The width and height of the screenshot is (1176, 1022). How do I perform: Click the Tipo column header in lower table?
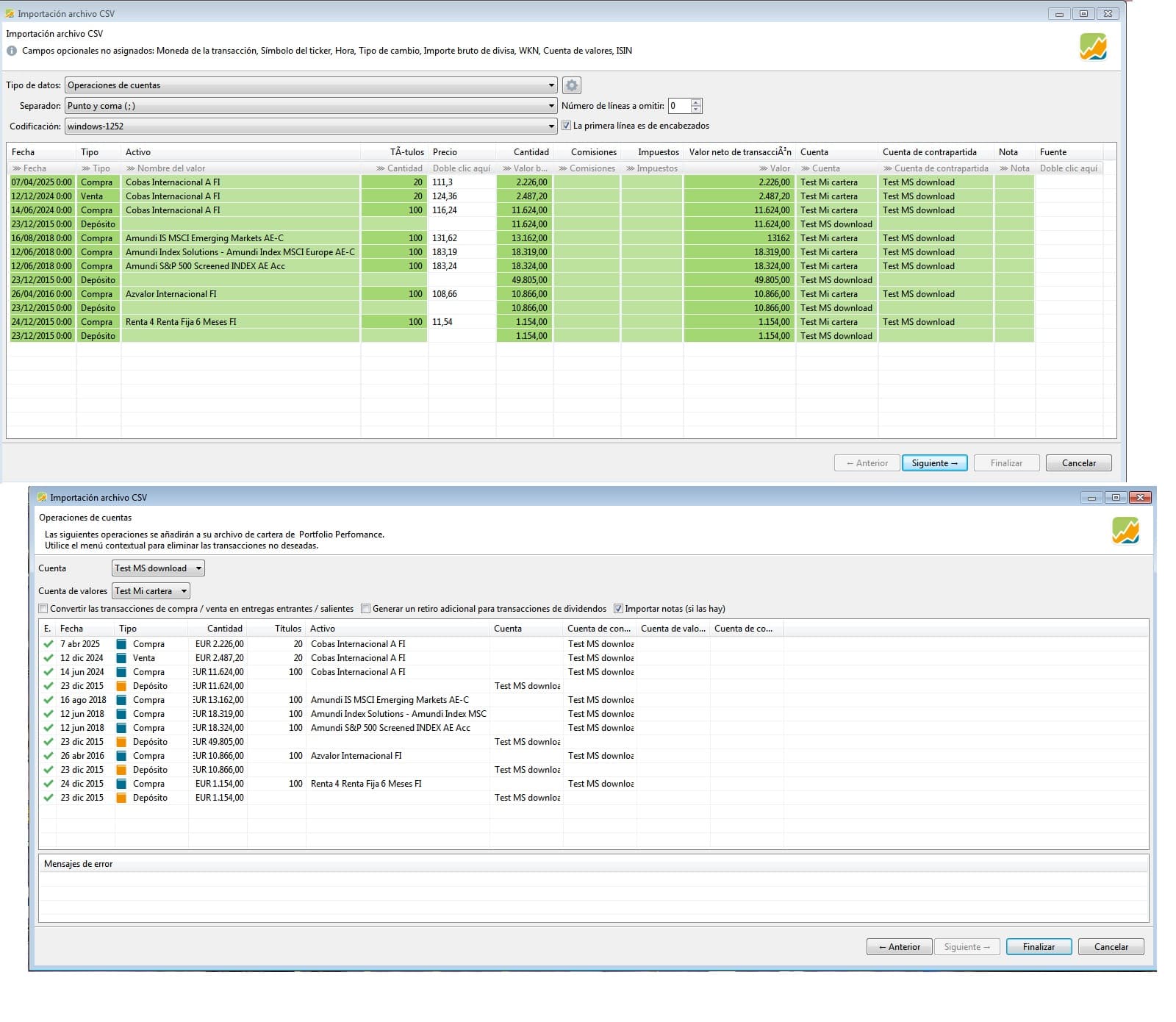(x=151, y=629)
